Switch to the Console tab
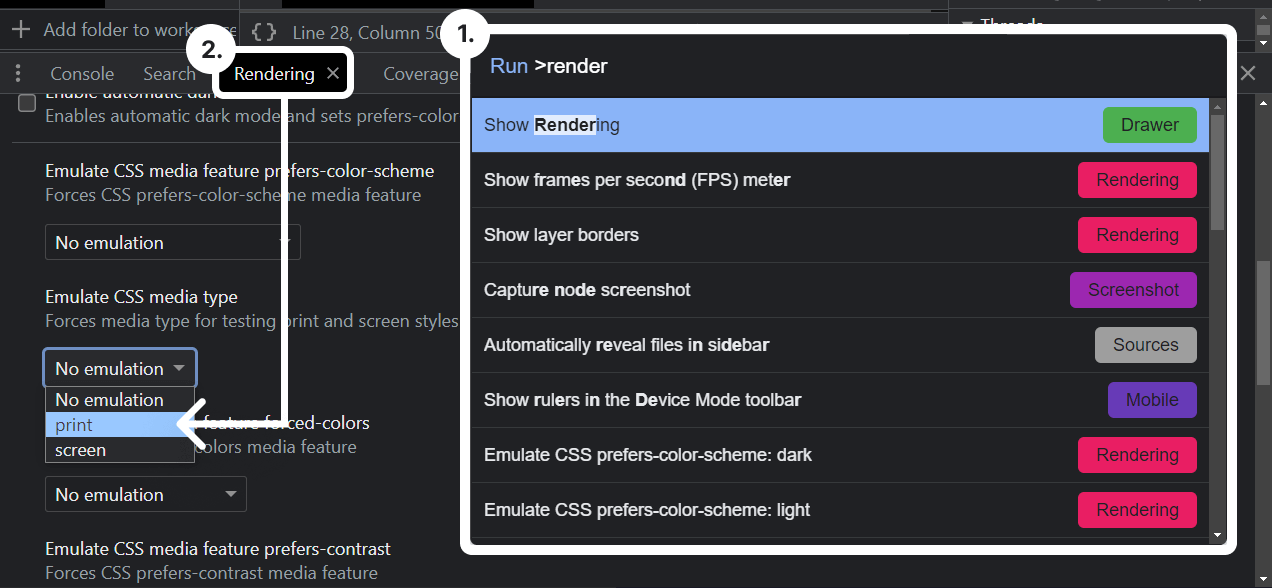Viewport: 1272px width, 588px height. coord(82,74)
